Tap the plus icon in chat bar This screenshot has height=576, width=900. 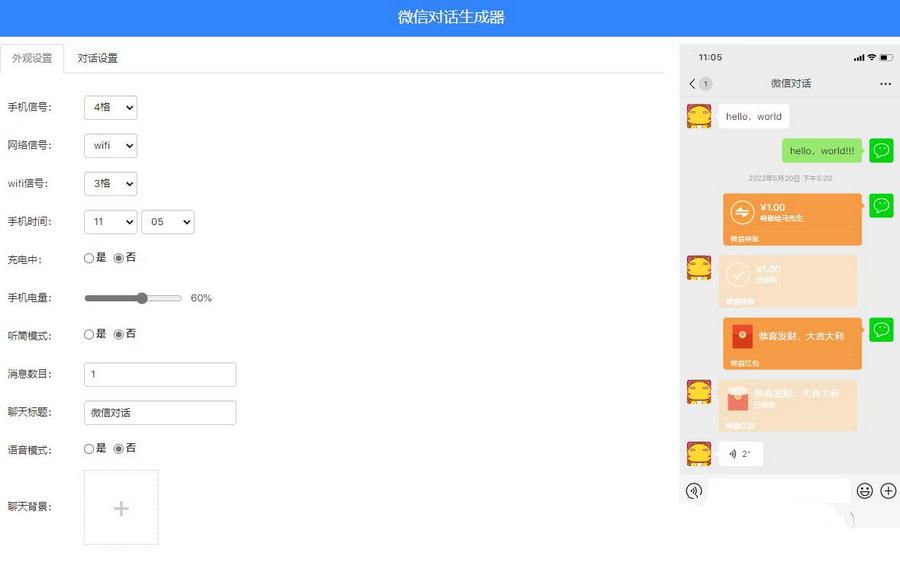[x=888, y=491]
